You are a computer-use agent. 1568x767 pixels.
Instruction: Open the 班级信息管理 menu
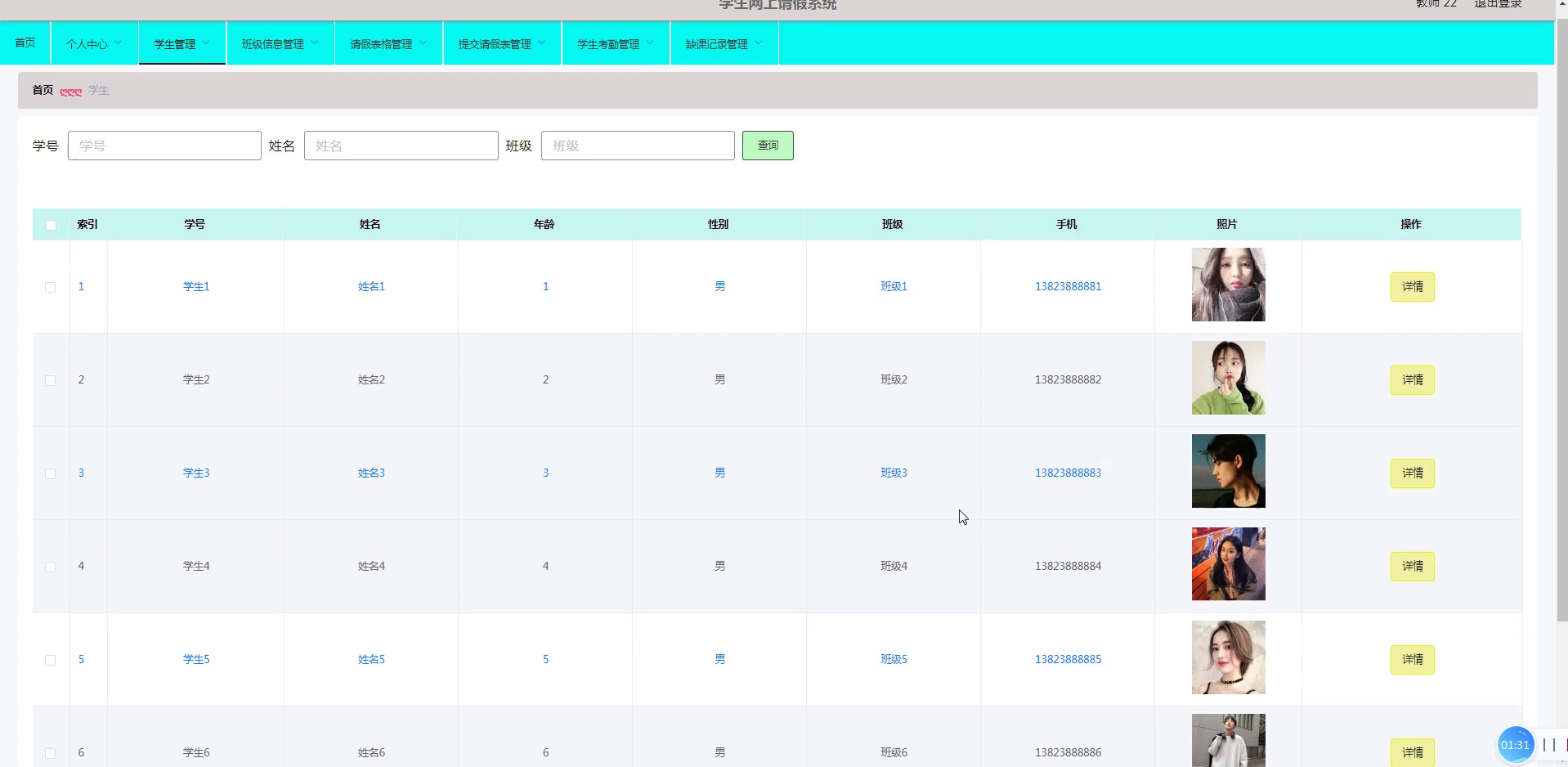click(x=280, y=43)
